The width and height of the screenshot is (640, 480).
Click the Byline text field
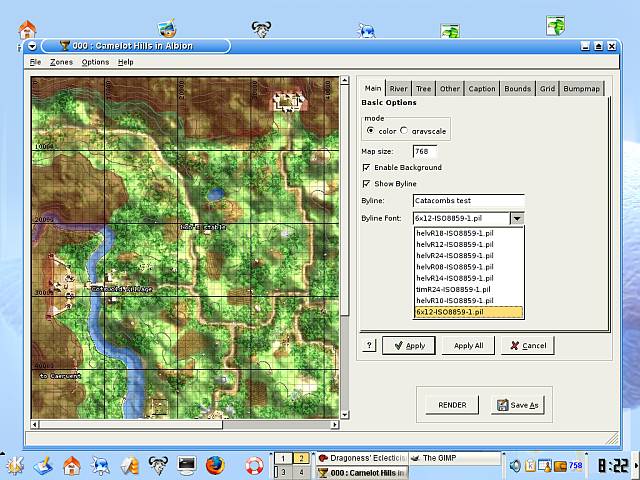[468, 201]
